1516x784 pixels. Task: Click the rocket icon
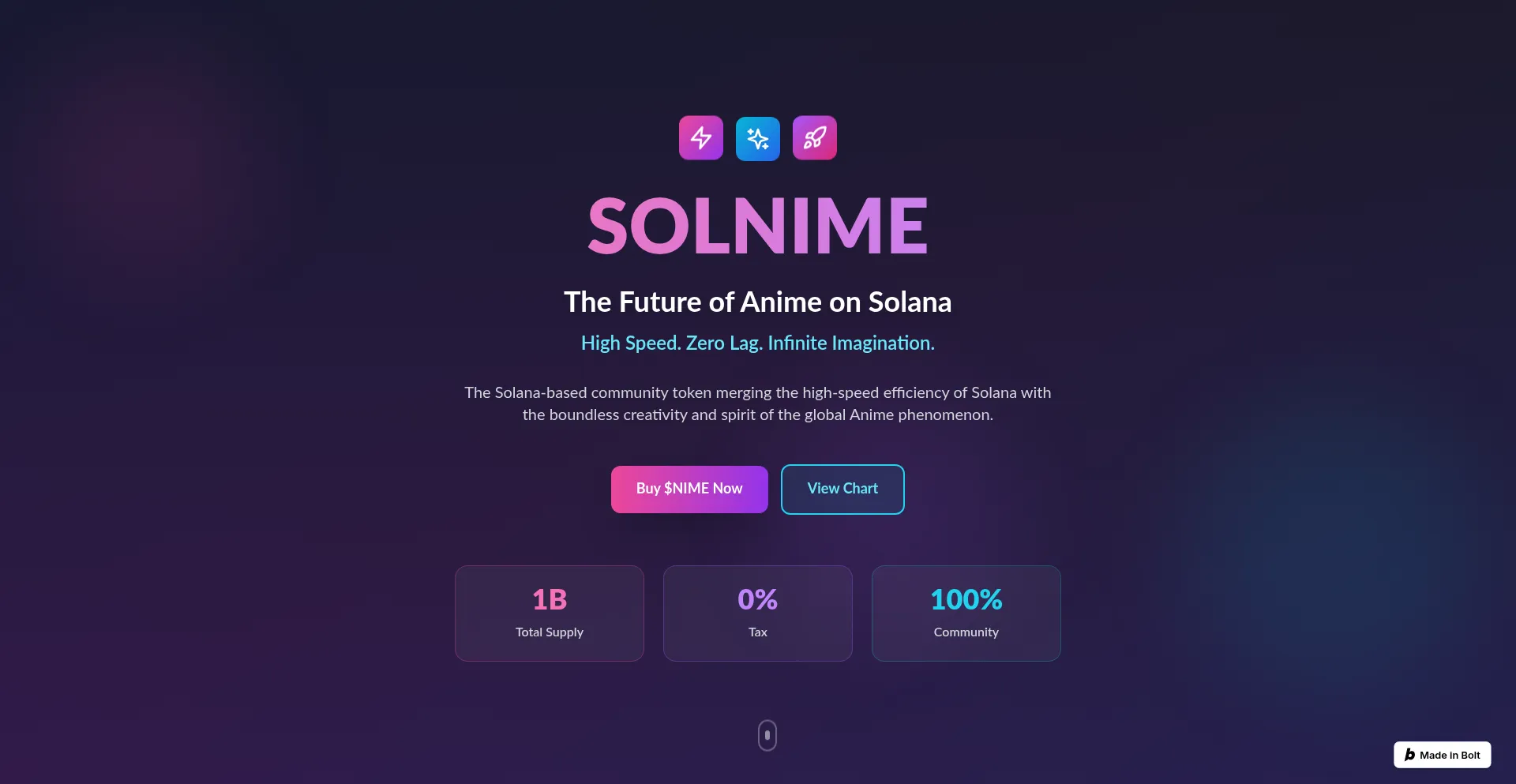815,138
